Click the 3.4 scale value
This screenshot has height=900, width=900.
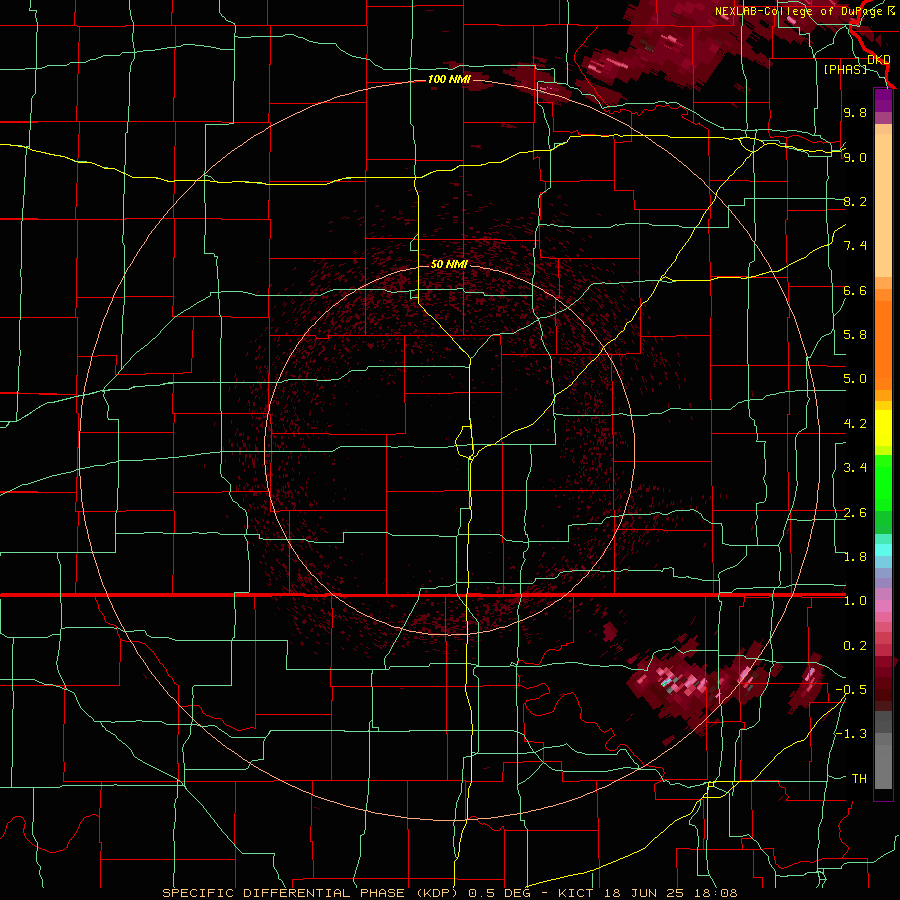pyautogui.click(x=855, y=468)
